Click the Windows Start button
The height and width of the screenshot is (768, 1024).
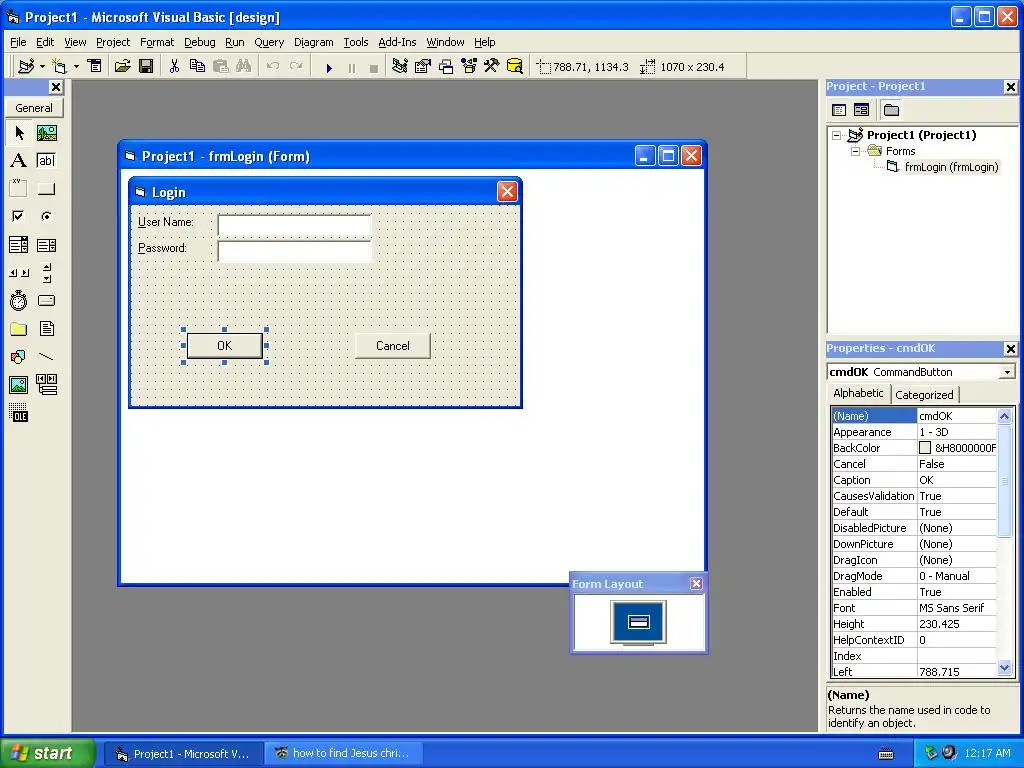(x=46, y=753)
